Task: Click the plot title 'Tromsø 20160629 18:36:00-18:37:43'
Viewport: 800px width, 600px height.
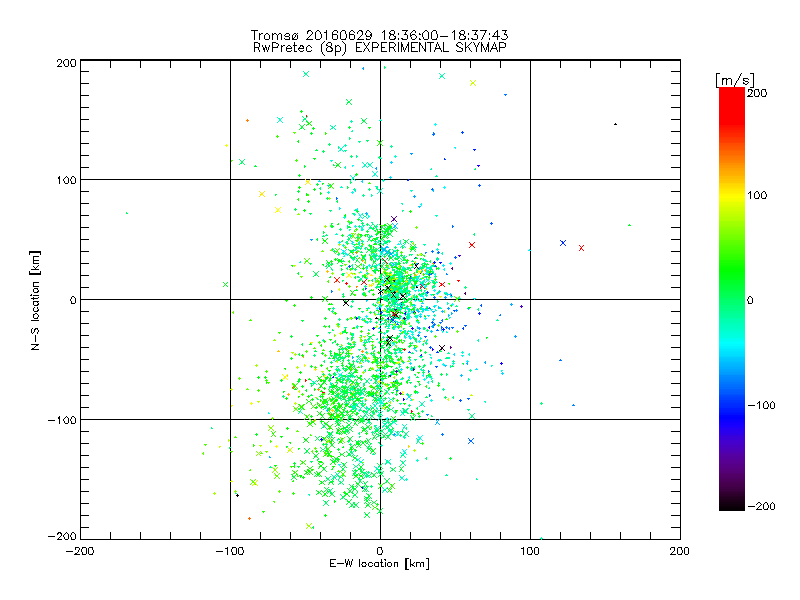Action: (379, 35)
